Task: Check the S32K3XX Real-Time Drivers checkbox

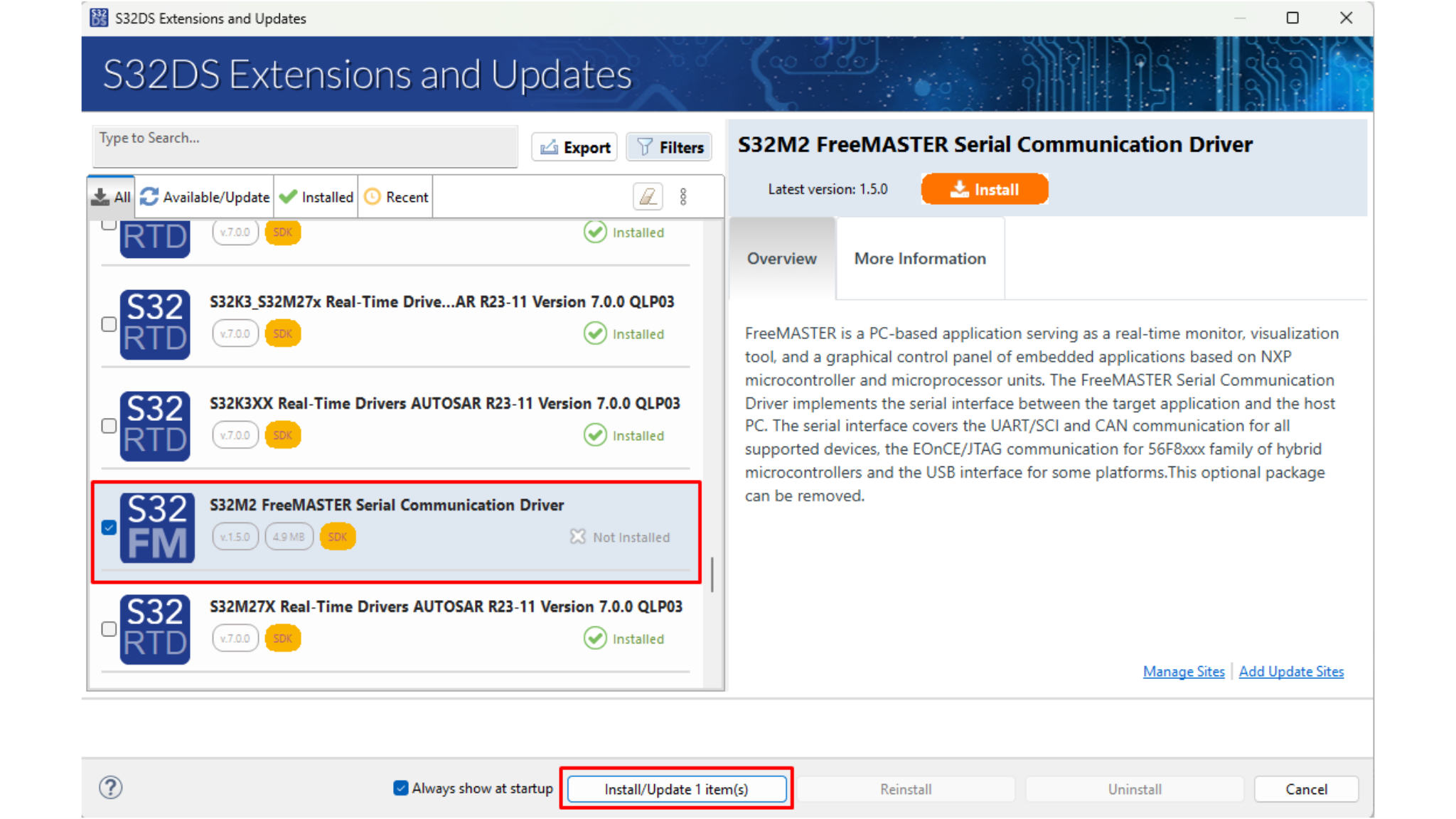Action: click(x=109, y=426)
